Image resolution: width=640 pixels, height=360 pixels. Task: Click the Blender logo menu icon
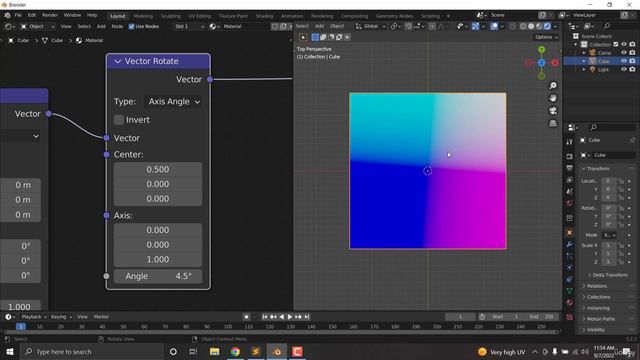point(7,15)
